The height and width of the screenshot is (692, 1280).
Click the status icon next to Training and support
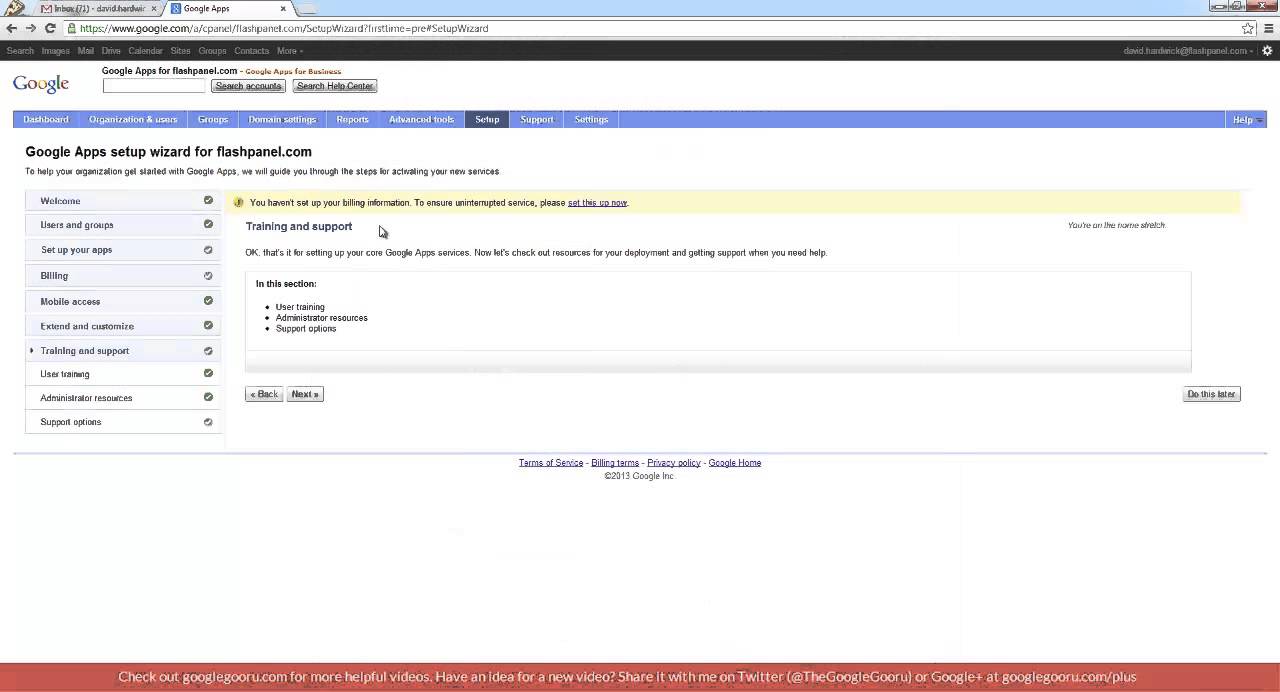pos(208,351)
